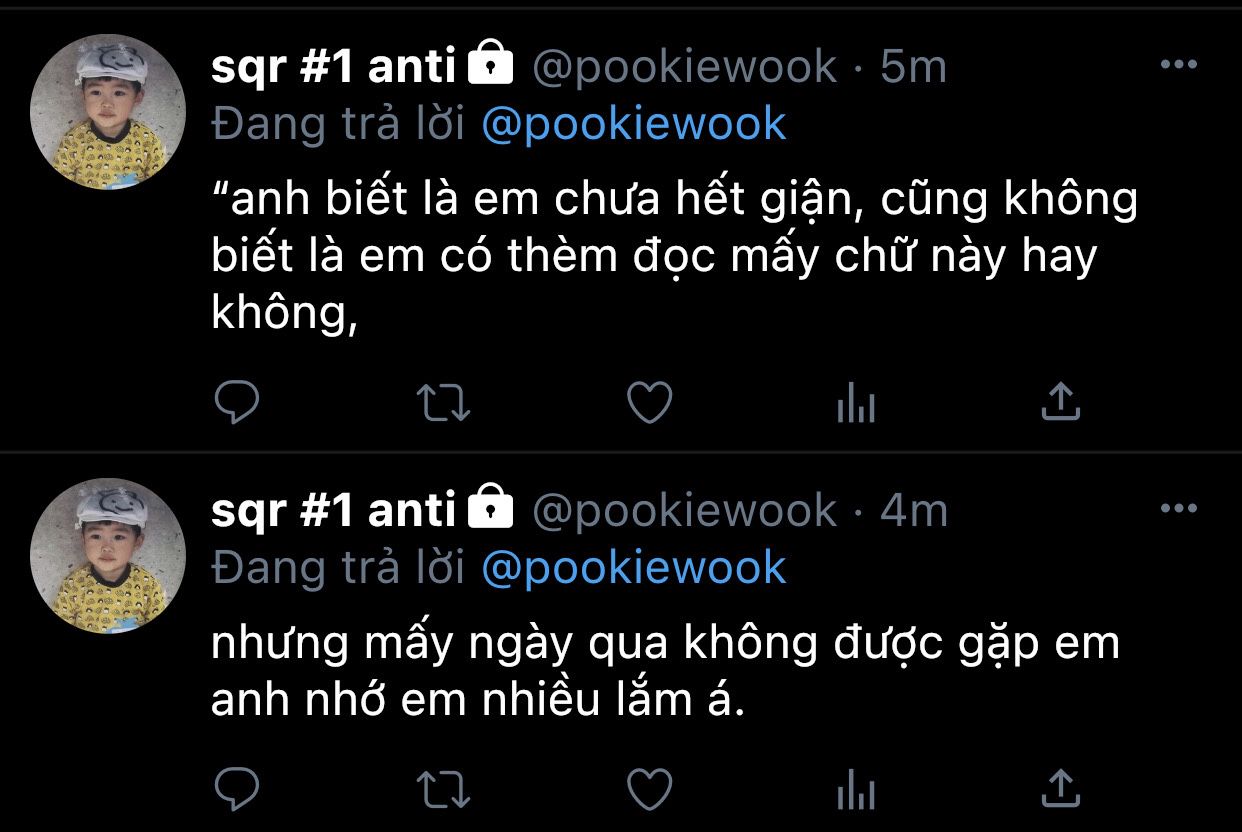Open the 'sqr #1 anti' display name on the first tweet
The height and width of the screenshot is (832, 1242).
(x=334, y=67)
